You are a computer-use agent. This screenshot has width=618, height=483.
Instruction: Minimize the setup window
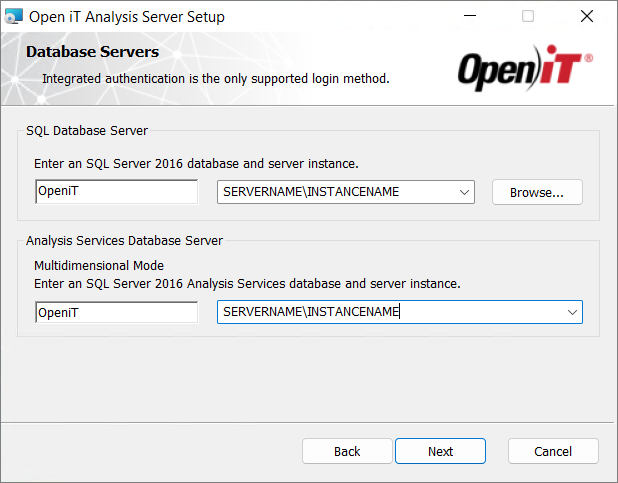pyautogui.click(x=470, y=16)
